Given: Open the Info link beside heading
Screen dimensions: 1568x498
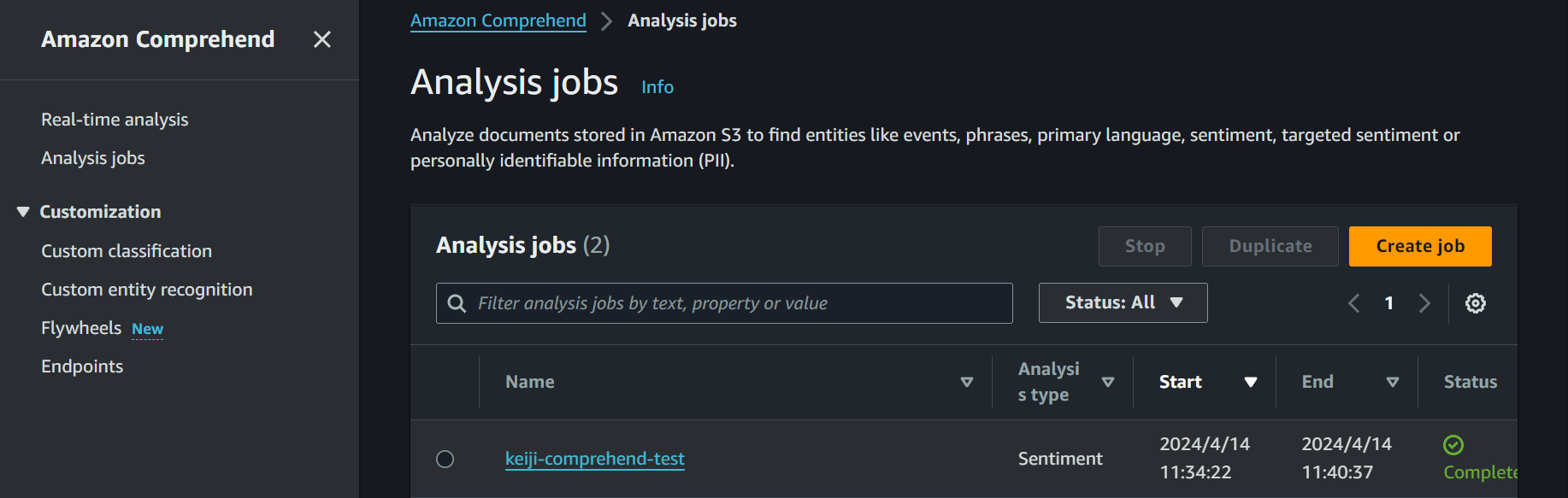Looking at the screenshot, I should pos(657,87).
